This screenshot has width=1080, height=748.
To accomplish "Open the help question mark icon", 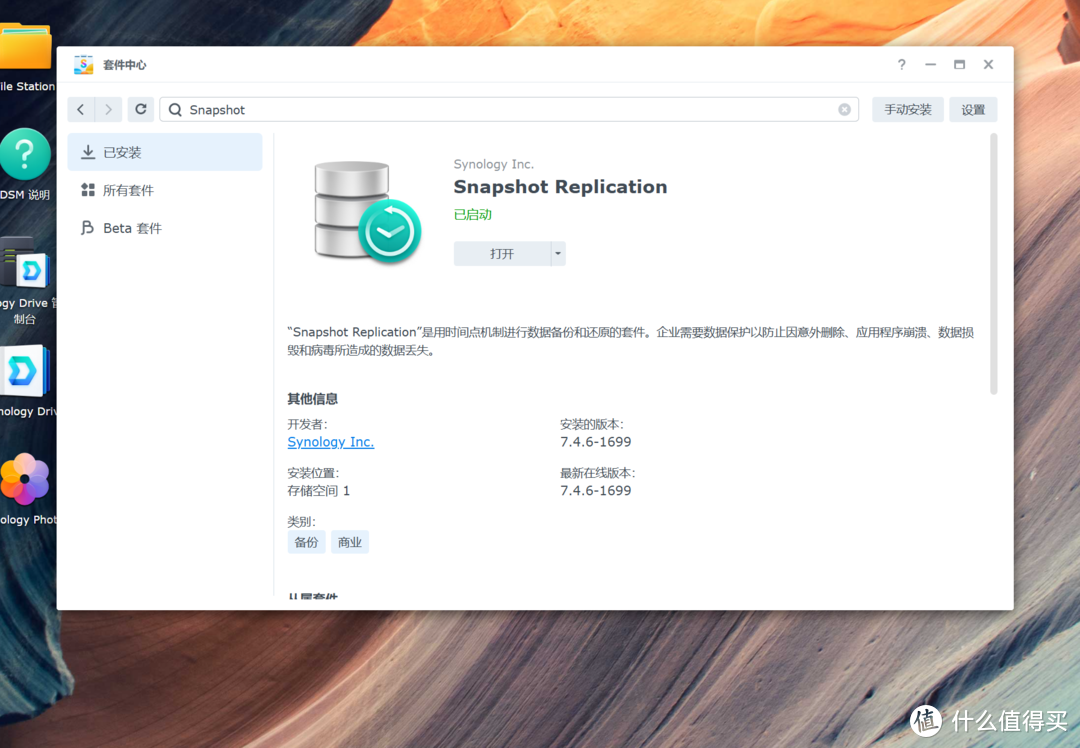I will 900,64.
